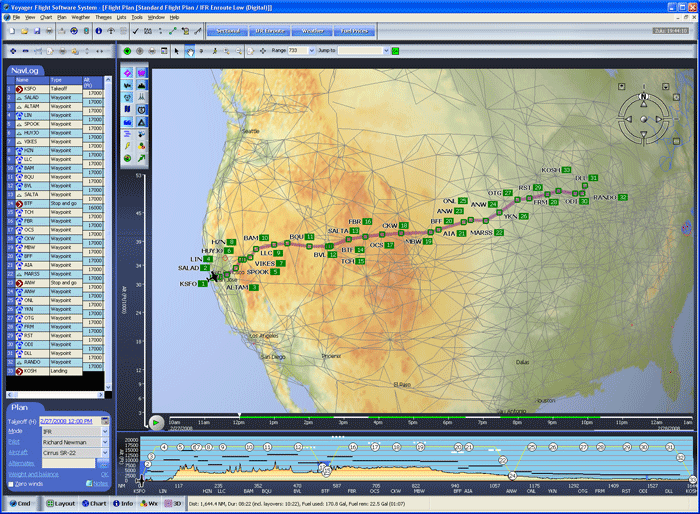Click the Chart button in bottom bar

(94, 504)
